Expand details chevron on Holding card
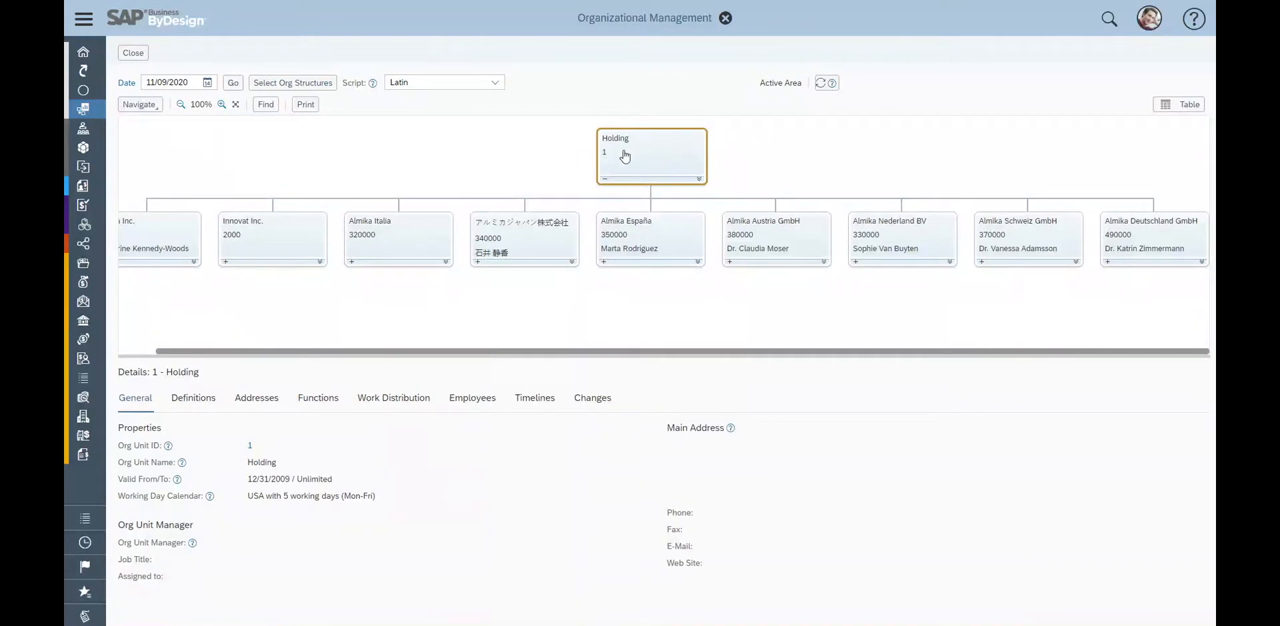Screen dimensions: 1280x626 pyautogui.click(x=699, y=178)
